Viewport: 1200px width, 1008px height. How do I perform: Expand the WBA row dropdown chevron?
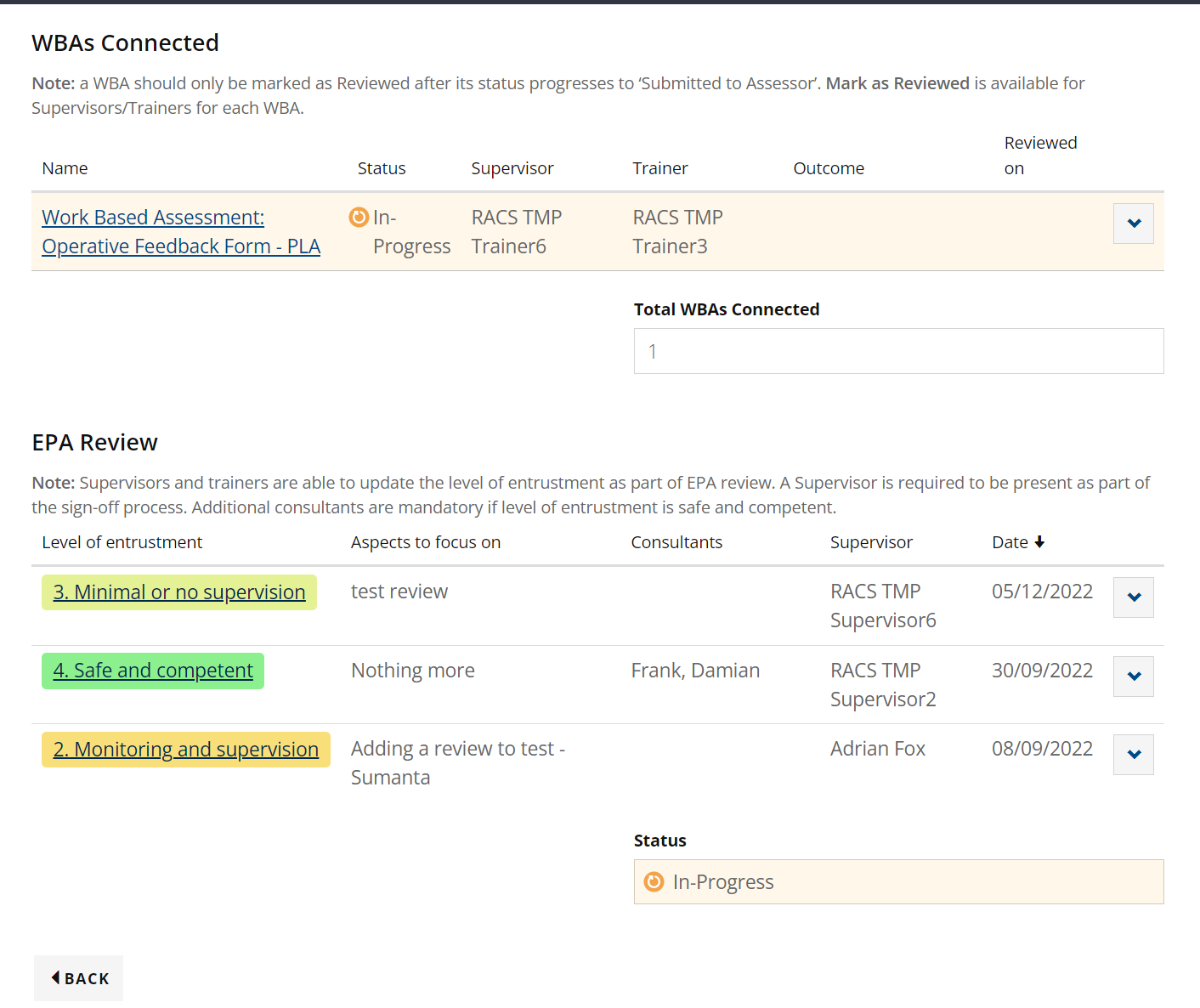click(1134, 224)
